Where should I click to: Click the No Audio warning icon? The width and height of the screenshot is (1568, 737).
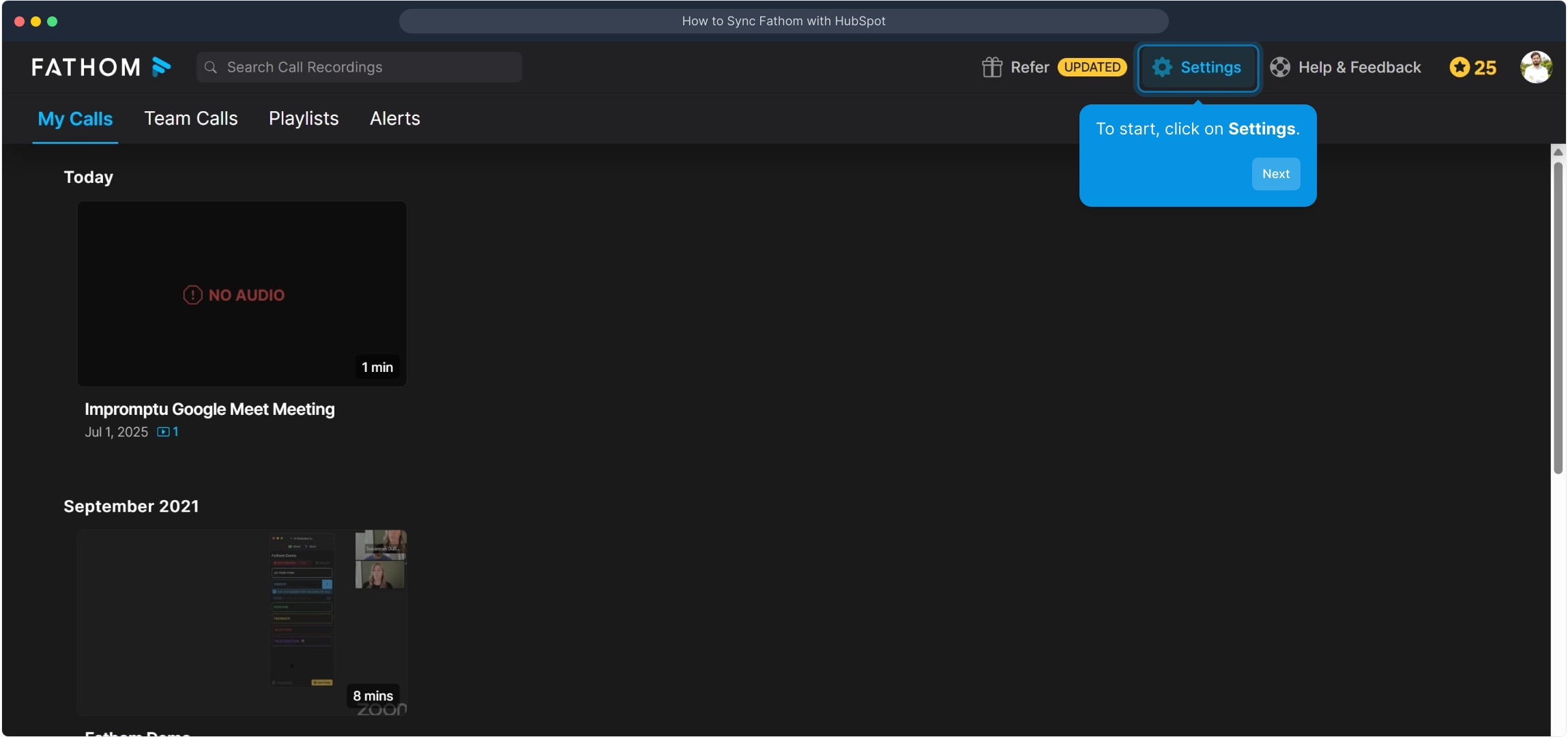192,295
